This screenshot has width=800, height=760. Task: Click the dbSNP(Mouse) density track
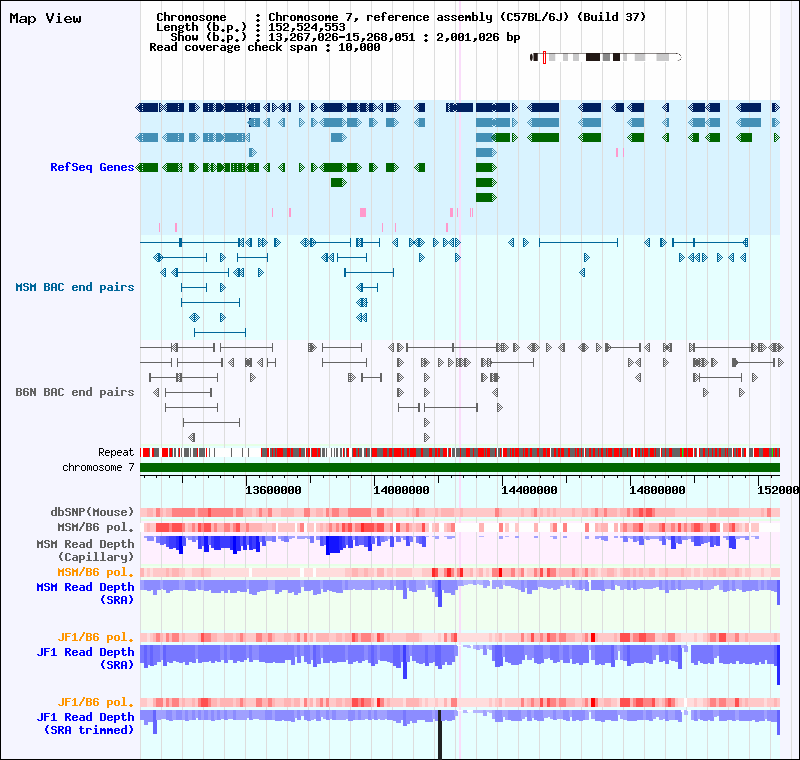pyautogui.click(x=460, y=513)
